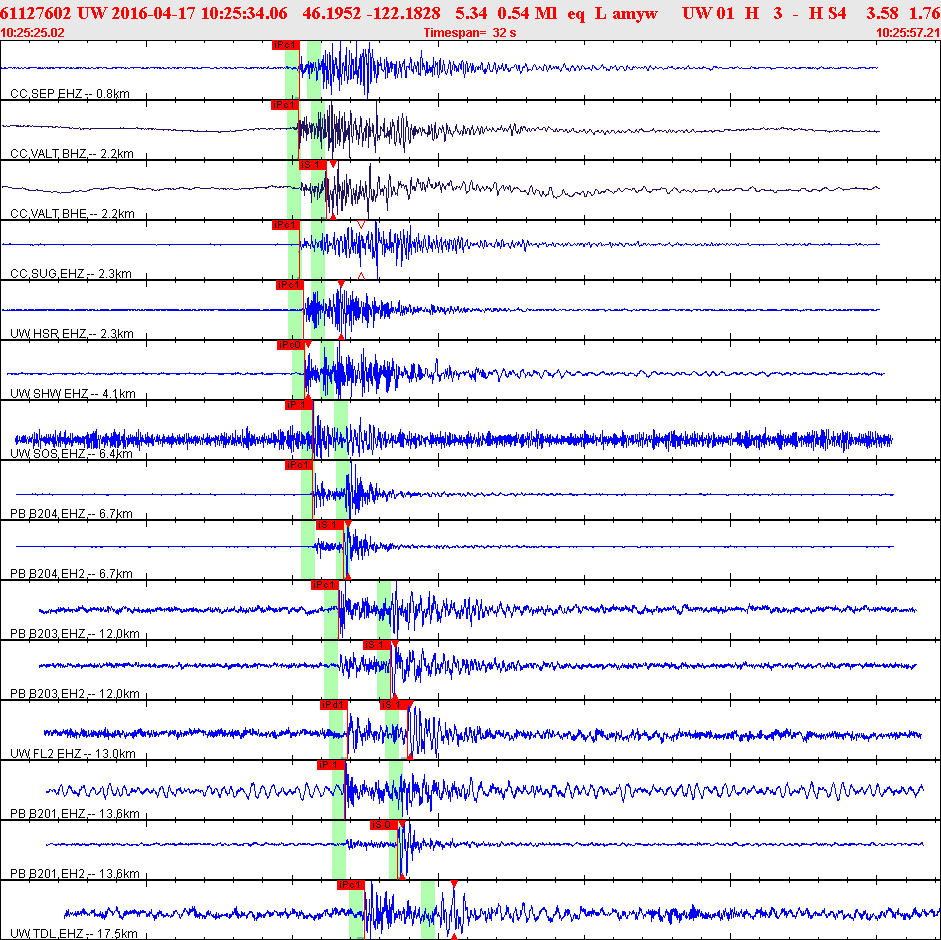Click the hollow red triangle on CC.SUG trace
Screen dimensions: 941x940
click(x=361, y=224)
